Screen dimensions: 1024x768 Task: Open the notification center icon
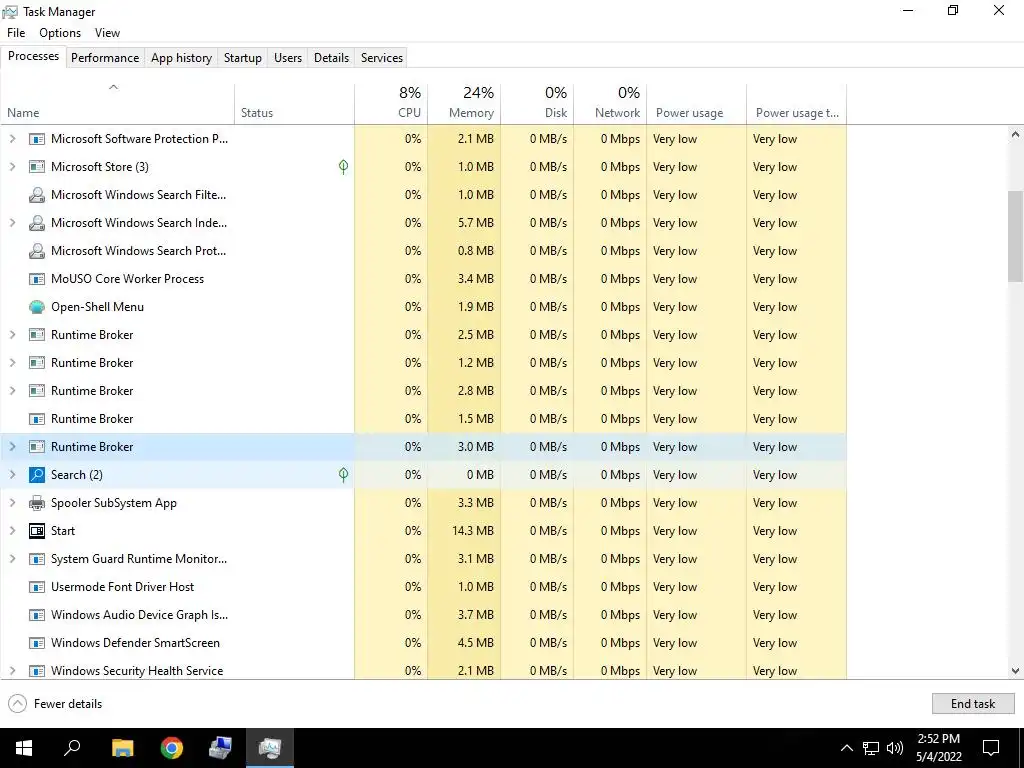pyautogui.click(x=991, y=748)
